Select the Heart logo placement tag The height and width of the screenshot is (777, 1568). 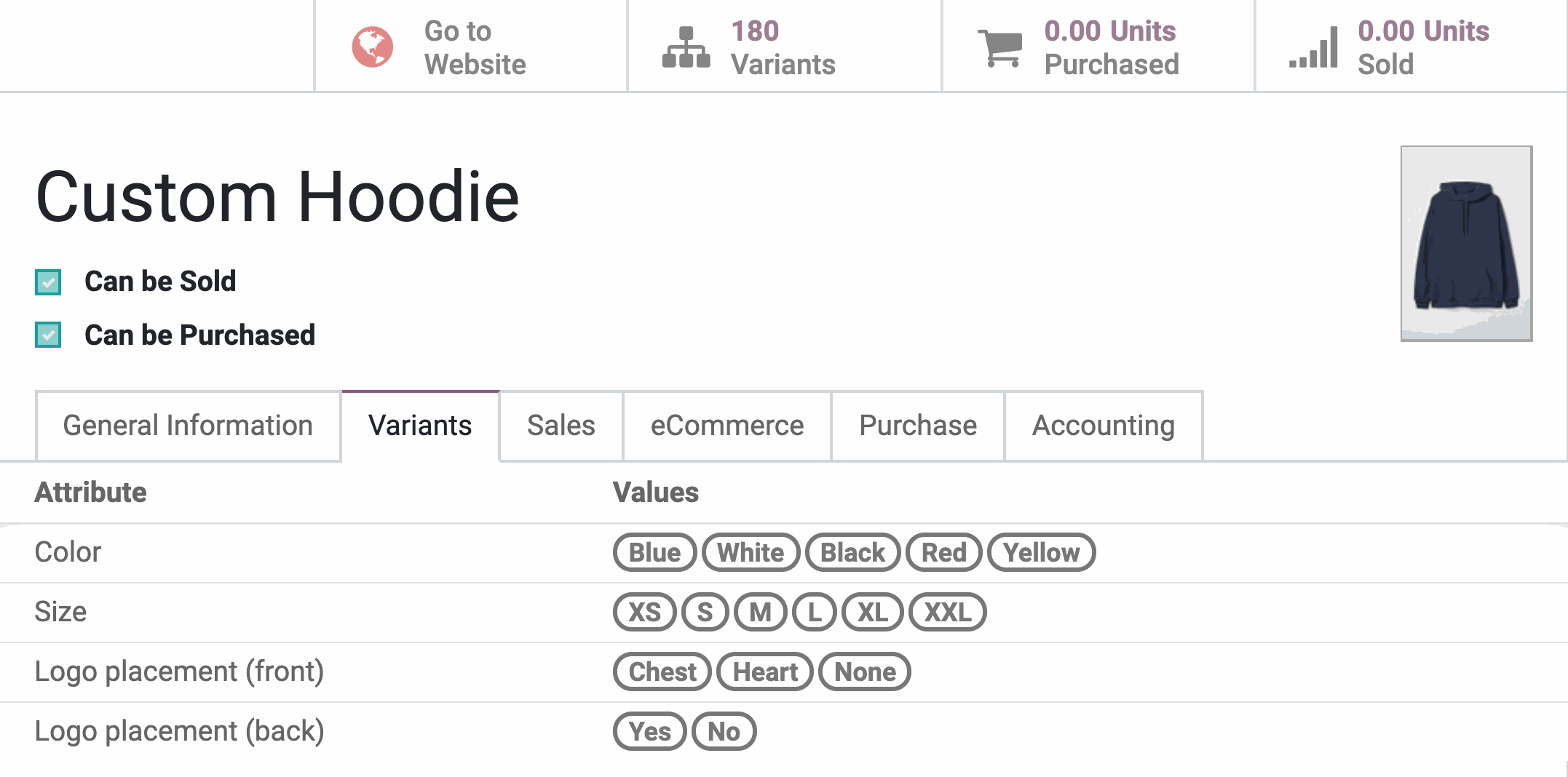tap(764, 672)
